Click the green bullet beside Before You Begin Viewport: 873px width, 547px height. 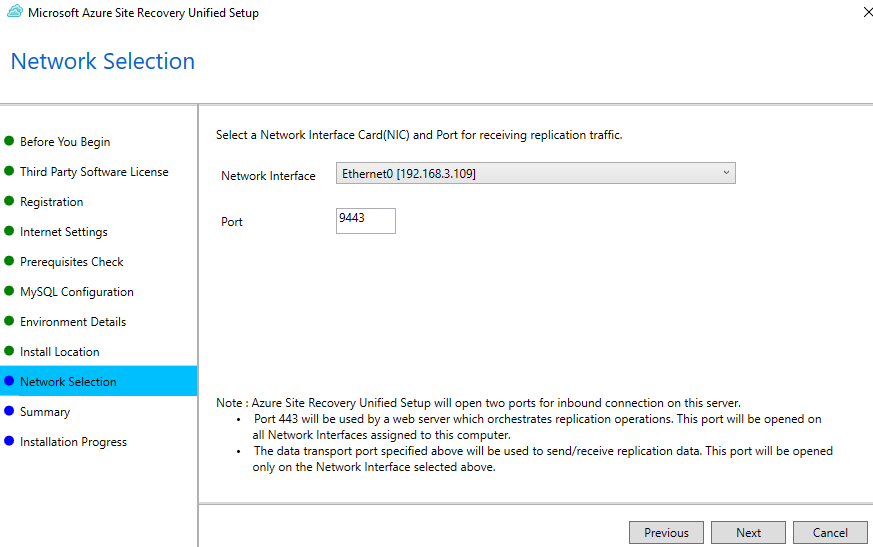pyautogui.click(x=9, y=141)
